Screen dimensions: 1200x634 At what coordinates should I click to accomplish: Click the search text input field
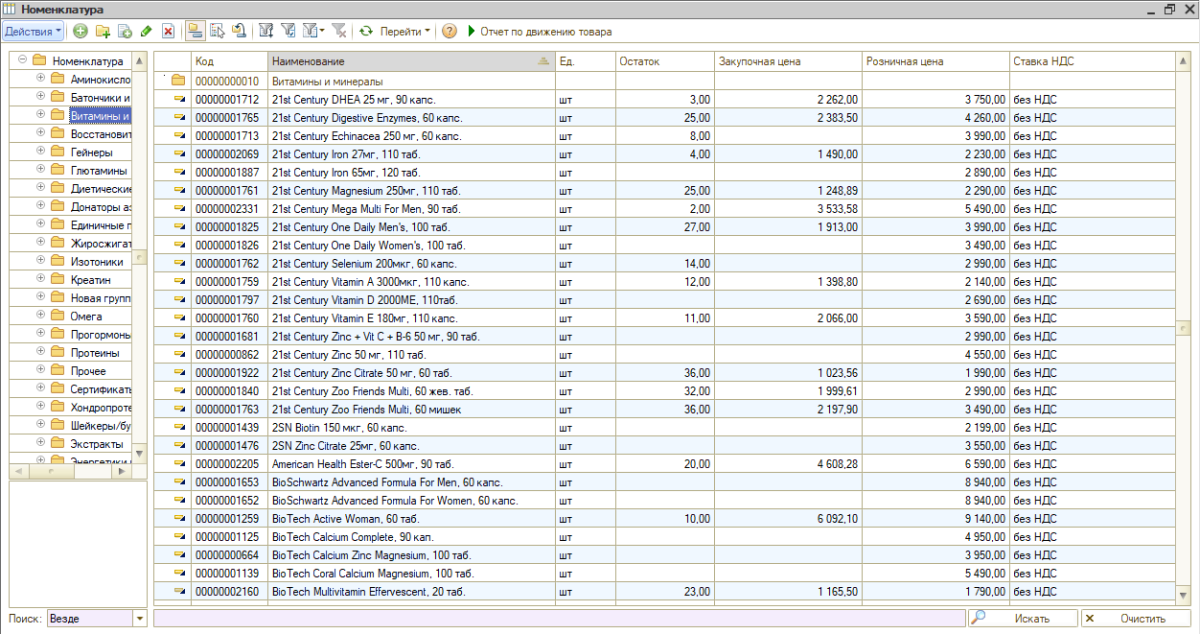tap(560, 619)
